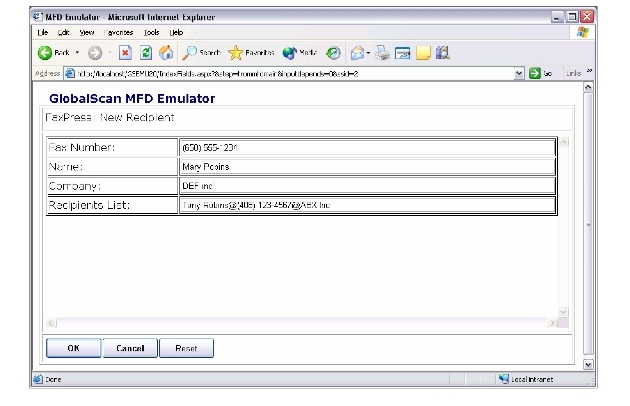Screen dimensions: 630x406
Task: Stop loading with the Stop icon
Action: click(x=125, y=53)
